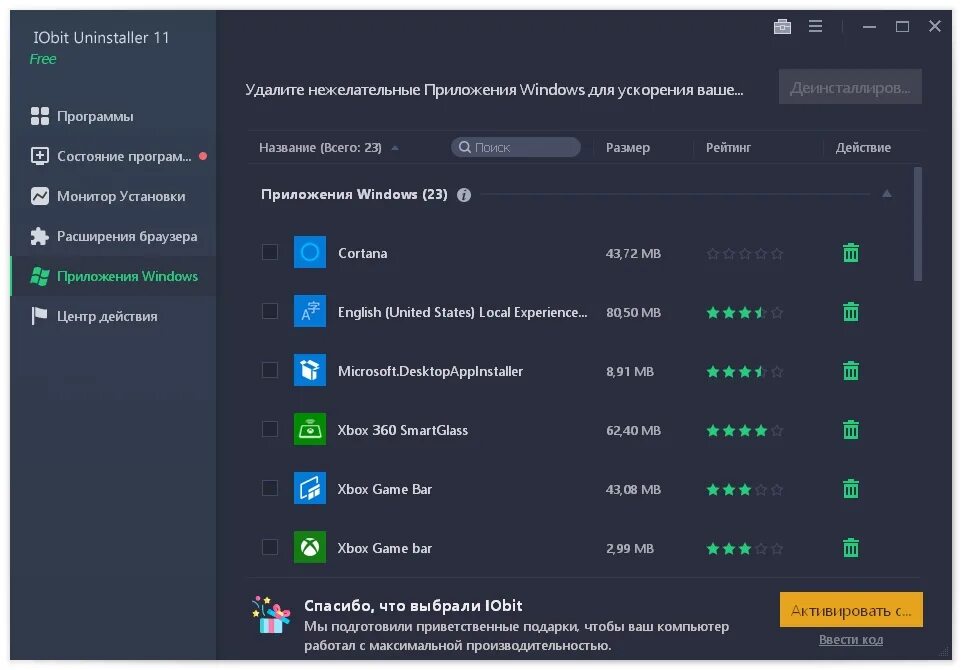Delete the 2,99 MB Xbox Game bar

[x=851, y=547]
